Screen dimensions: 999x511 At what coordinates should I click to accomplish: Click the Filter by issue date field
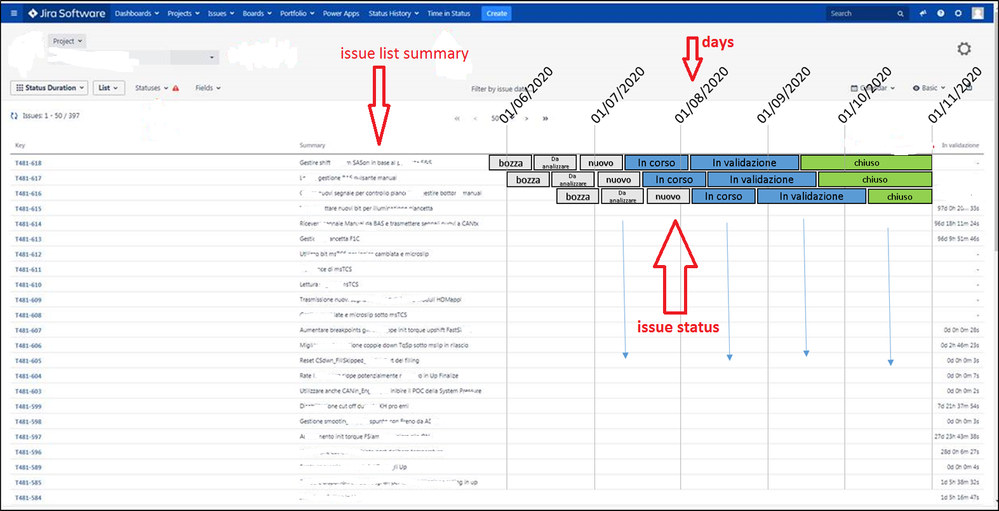499,90
